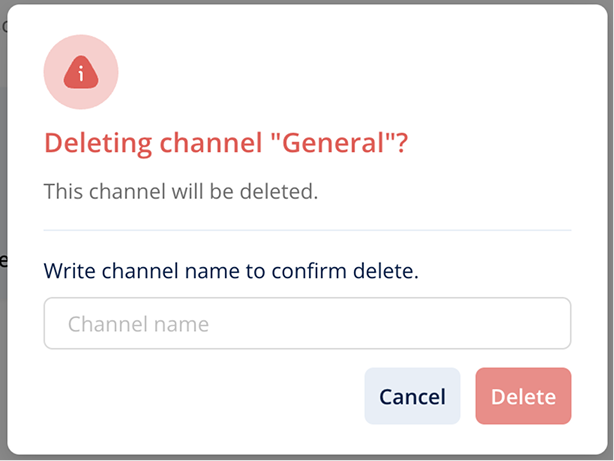Cancel the channel deletion

click(412, 396)
